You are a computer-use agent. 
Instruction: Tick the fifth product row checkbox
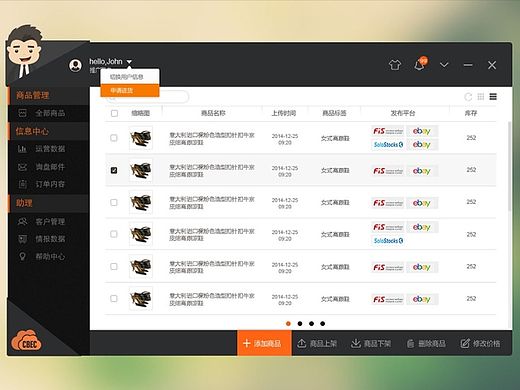click(114, 266)
